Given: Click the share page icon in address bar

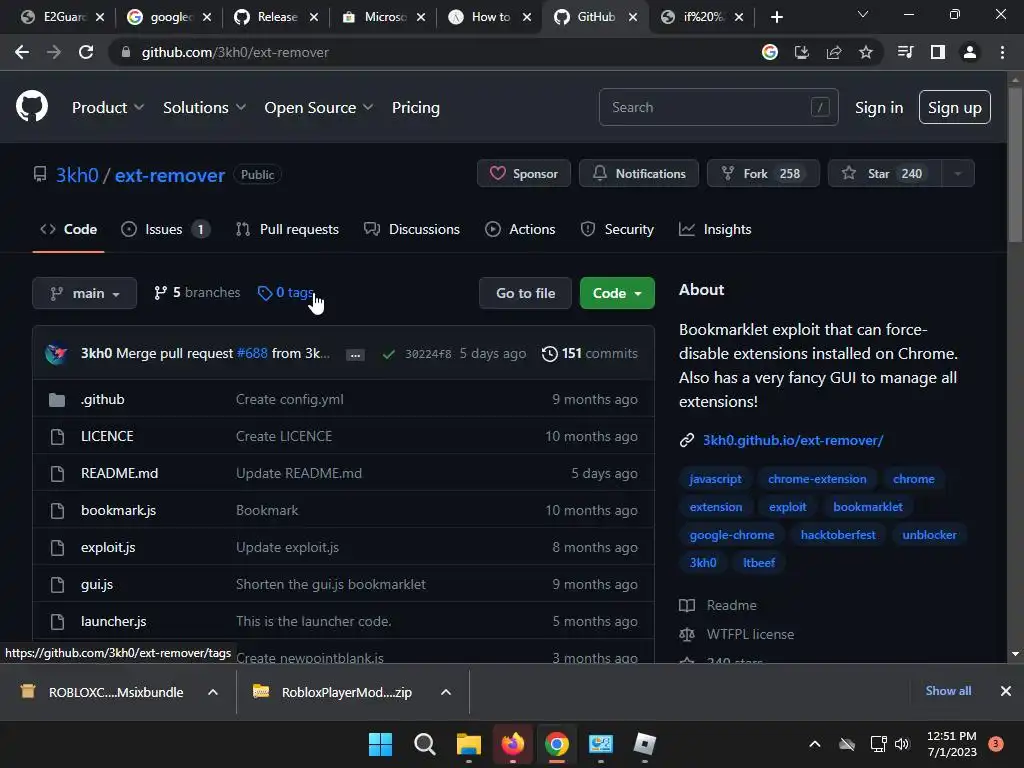Looking at the screenshot, I should pos(833,52).
